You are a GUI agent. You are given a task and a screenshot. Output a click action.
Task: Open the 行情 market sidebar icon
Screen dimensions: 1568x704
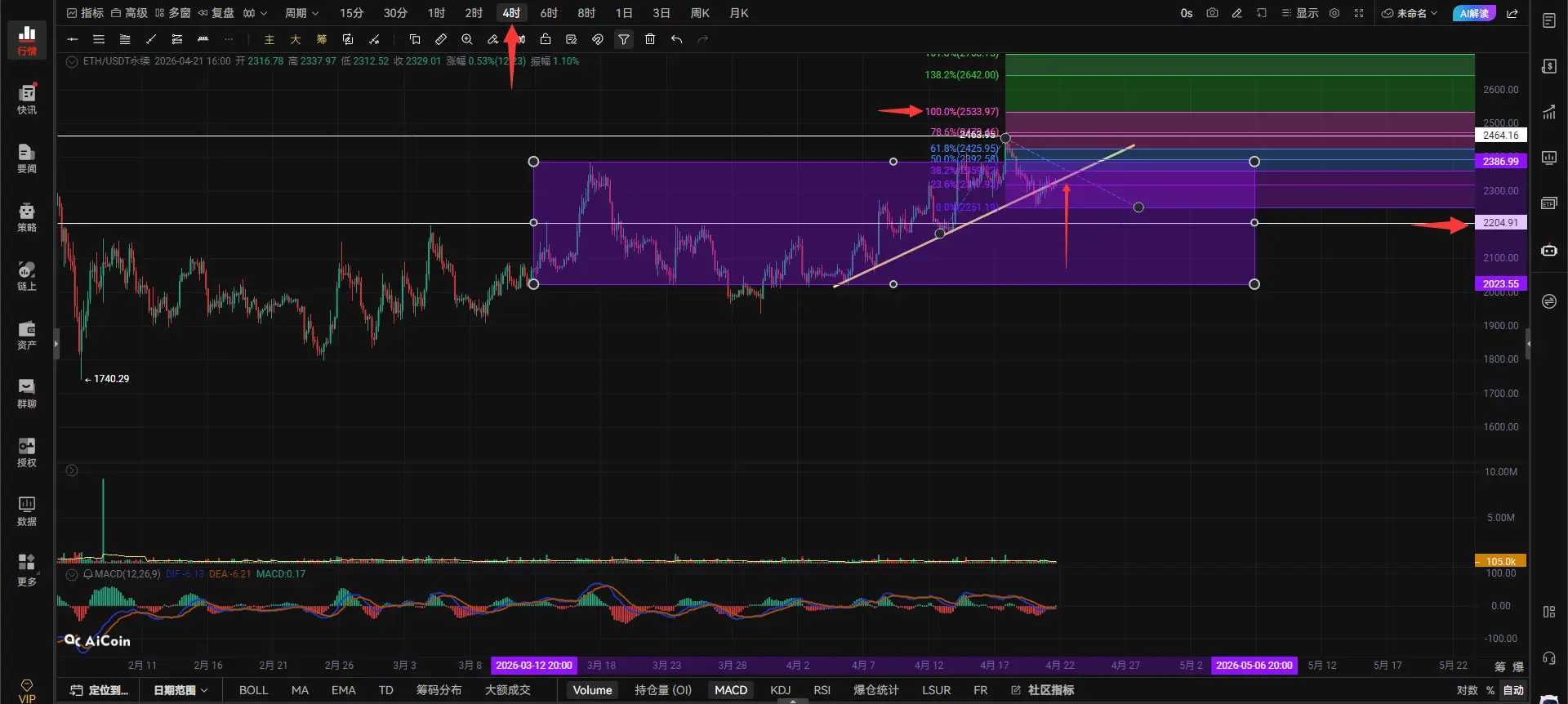point(27,40)
